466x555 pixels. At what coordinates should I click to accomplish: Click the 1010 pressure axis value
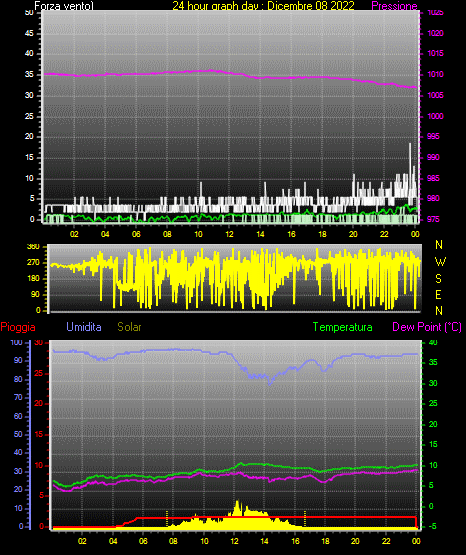pyautogui.click(x=435, y=74)
